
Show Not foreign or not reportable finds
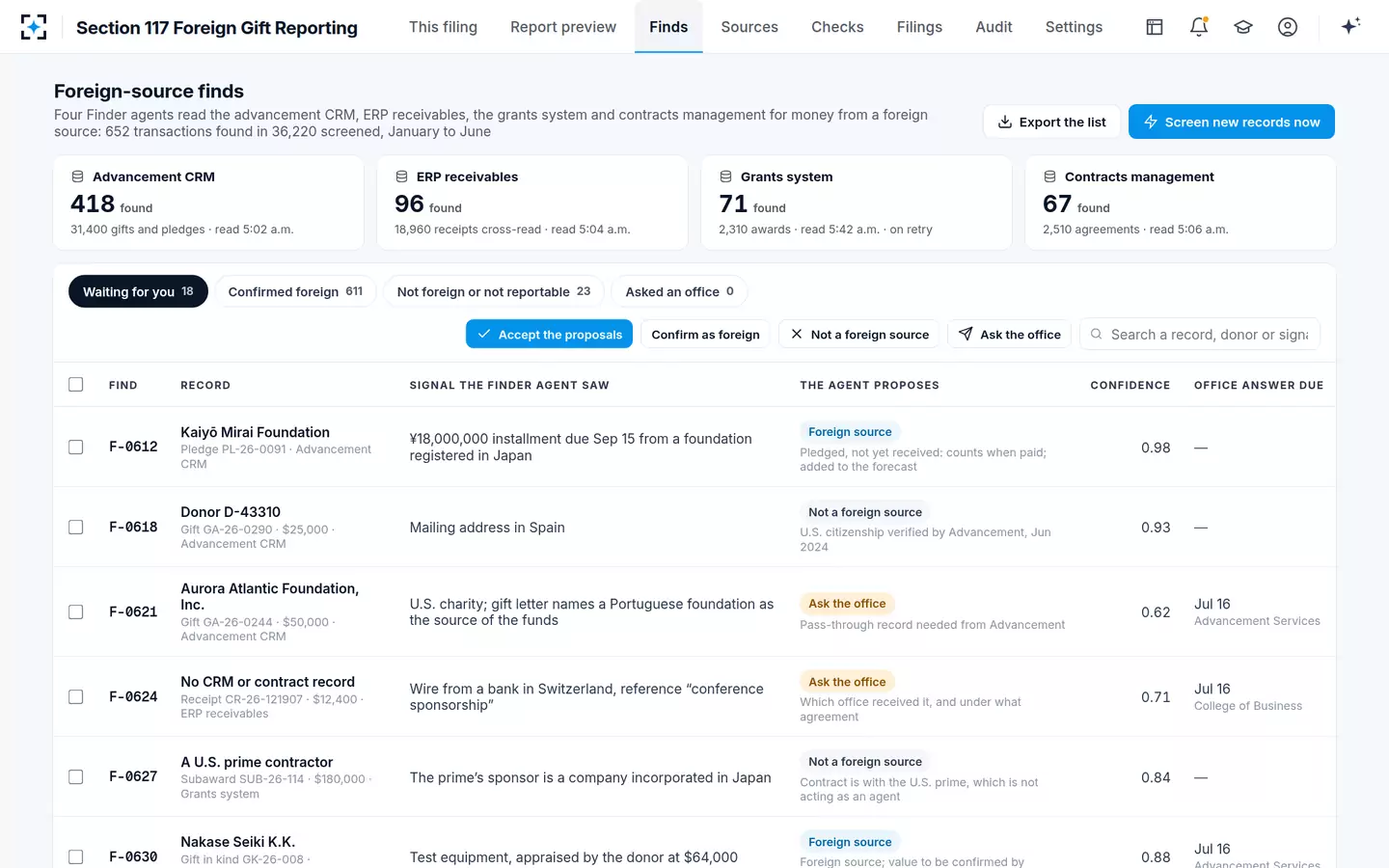[494, 291]
